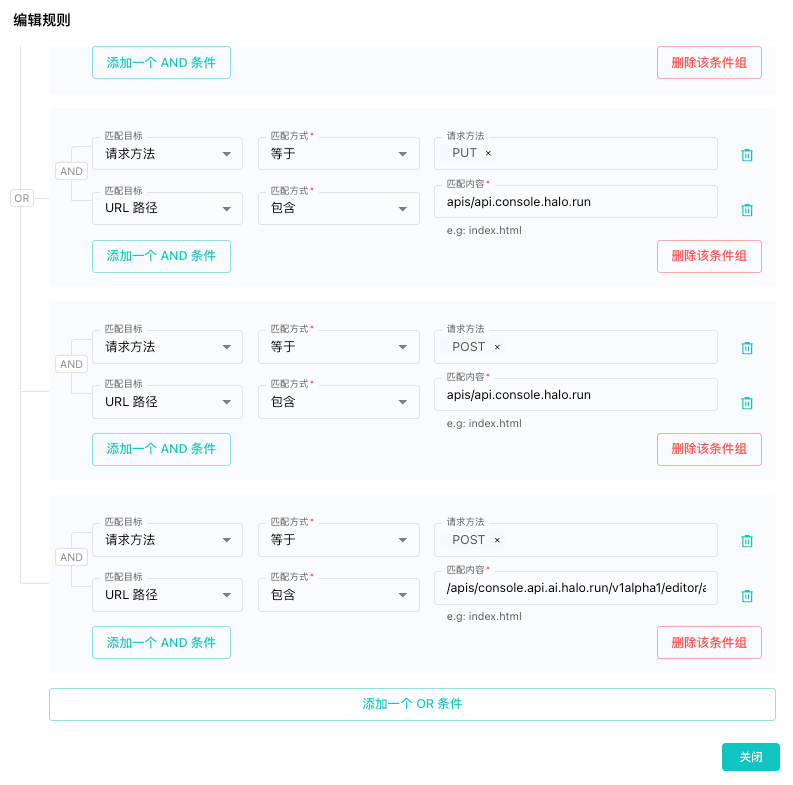Open 请求方法 target dropdown in middle POST group

pos(167,347)
